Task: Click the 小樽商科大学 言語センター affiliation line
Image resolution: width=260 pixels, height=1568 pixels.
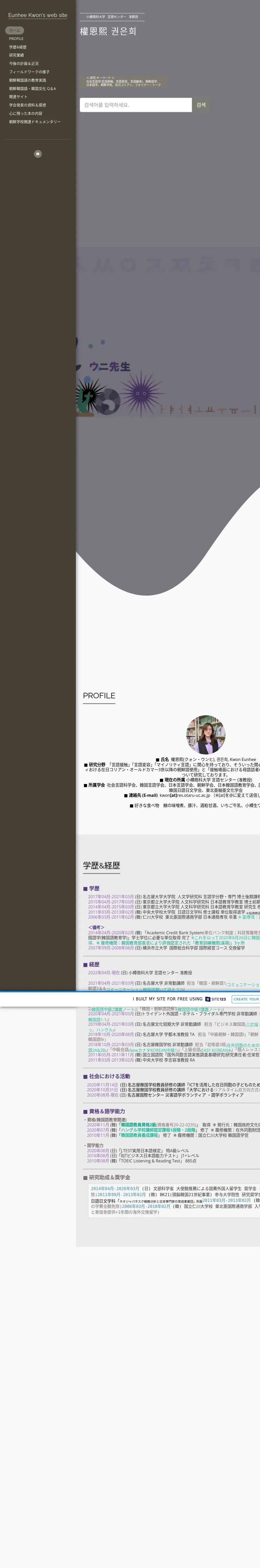Action: point(112,17)
